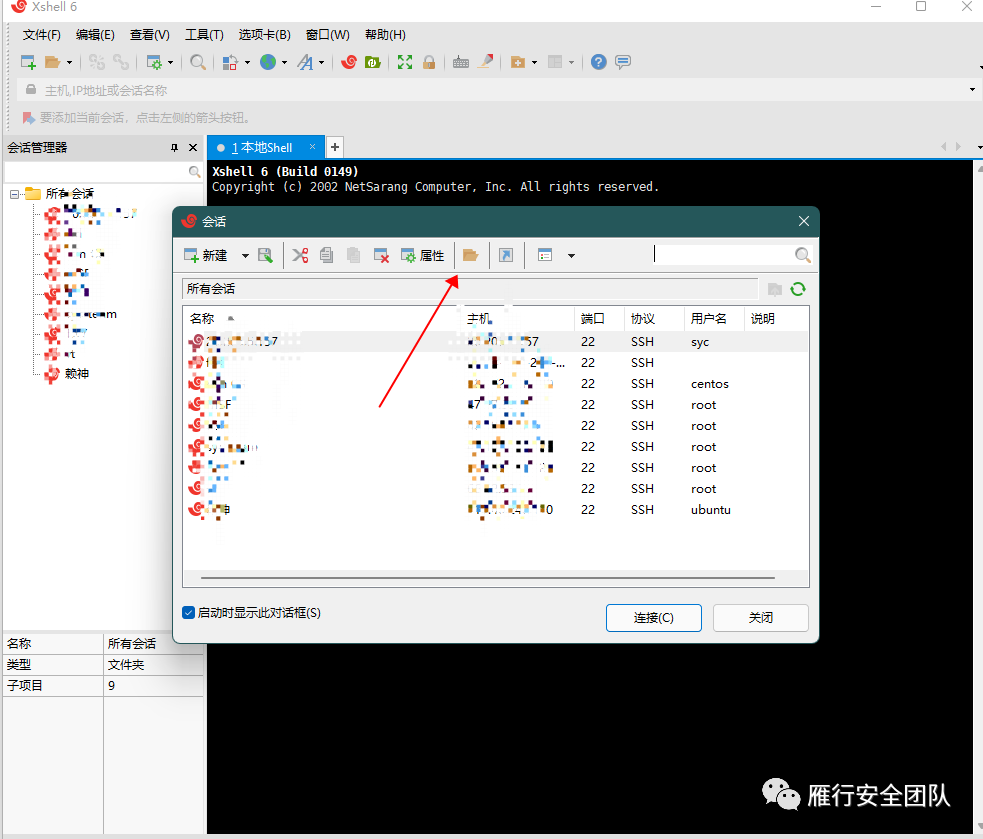Open the 文件(F) menu
Image resolution: width=983 pixels, height=839 pixels.
click(41, 35)
